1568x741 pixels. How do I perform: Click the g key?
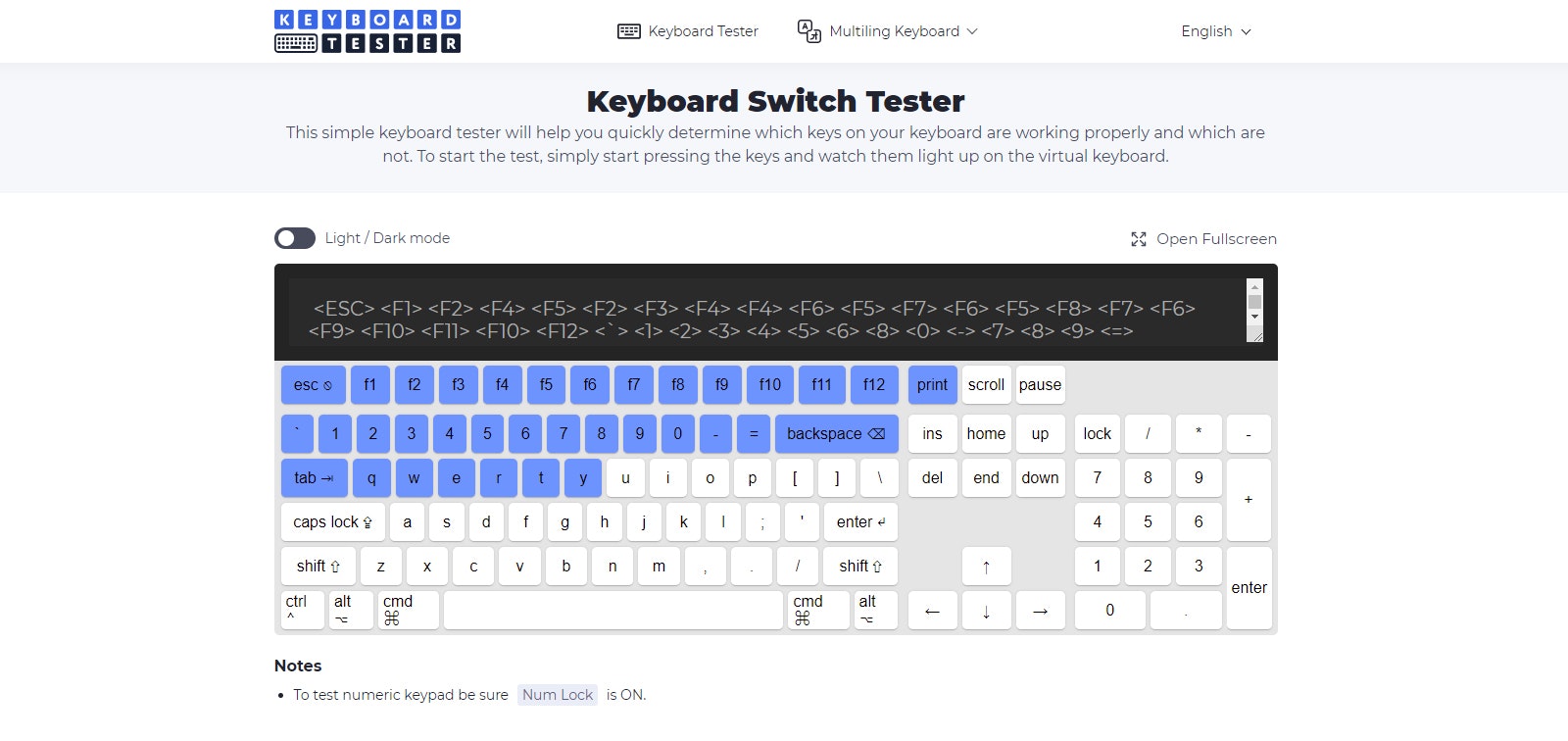[564, 522]
